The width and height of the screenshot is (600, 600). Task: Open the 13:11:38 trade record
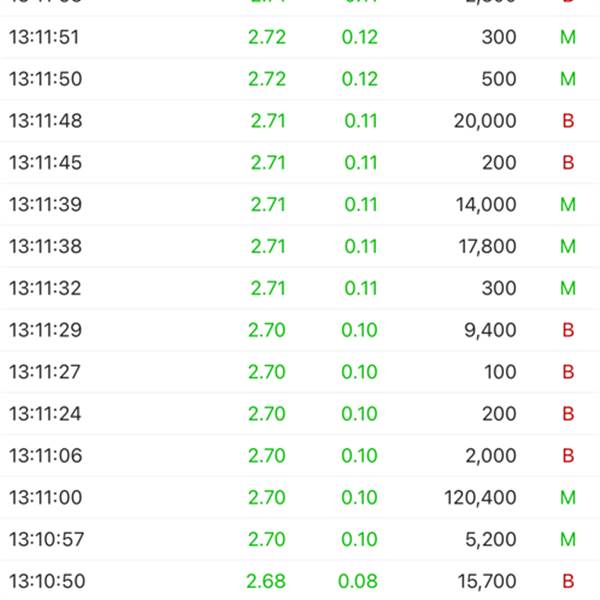pyautogui.click(x=300, y=246)
